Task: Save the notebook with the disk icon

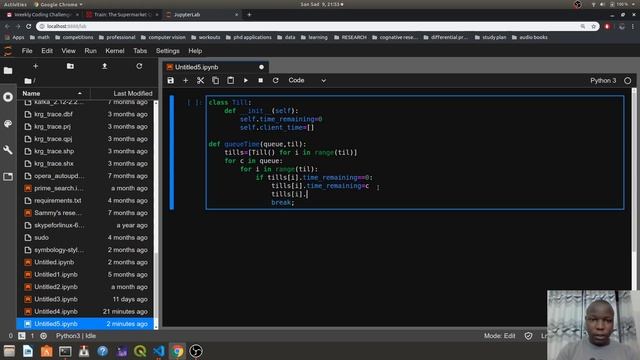Action: (x=171, y=80)
